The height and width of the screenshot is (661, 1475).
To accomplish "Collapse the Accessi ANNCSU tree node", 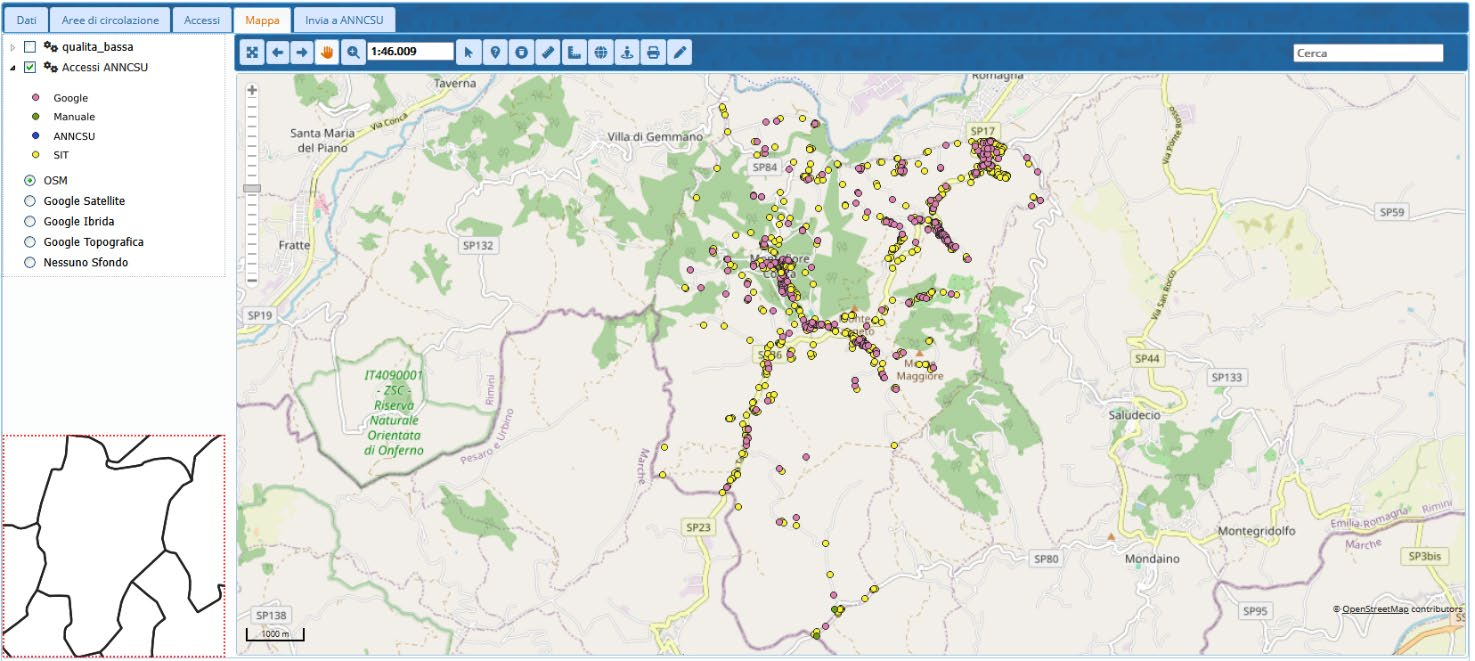I will click(13, 67).
